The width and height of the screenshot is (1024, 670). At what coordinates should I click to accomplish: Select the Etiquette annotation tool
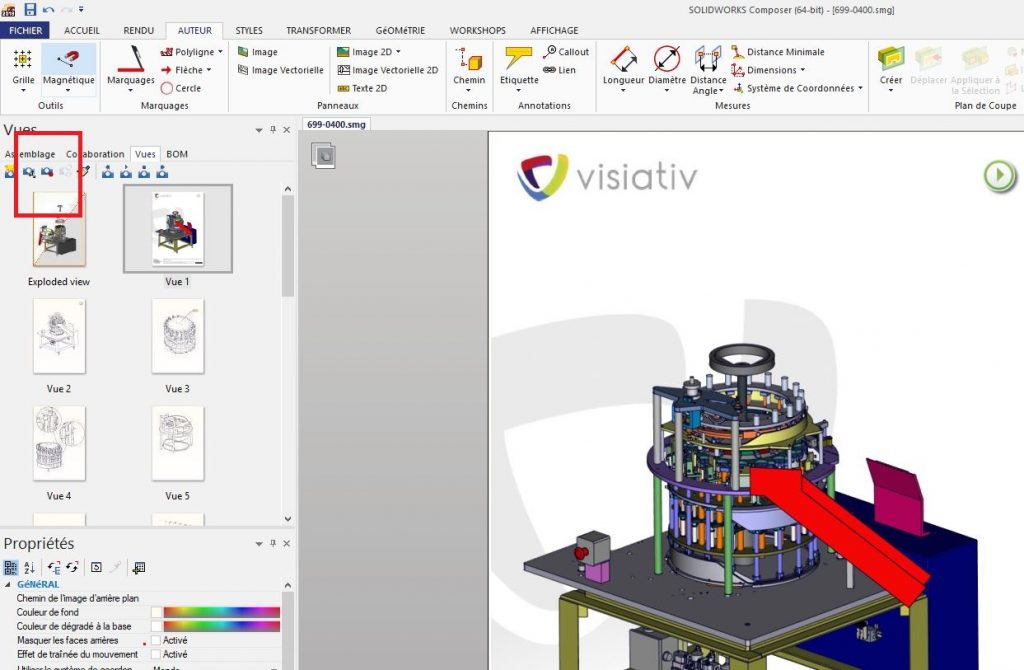coord(519,69)
